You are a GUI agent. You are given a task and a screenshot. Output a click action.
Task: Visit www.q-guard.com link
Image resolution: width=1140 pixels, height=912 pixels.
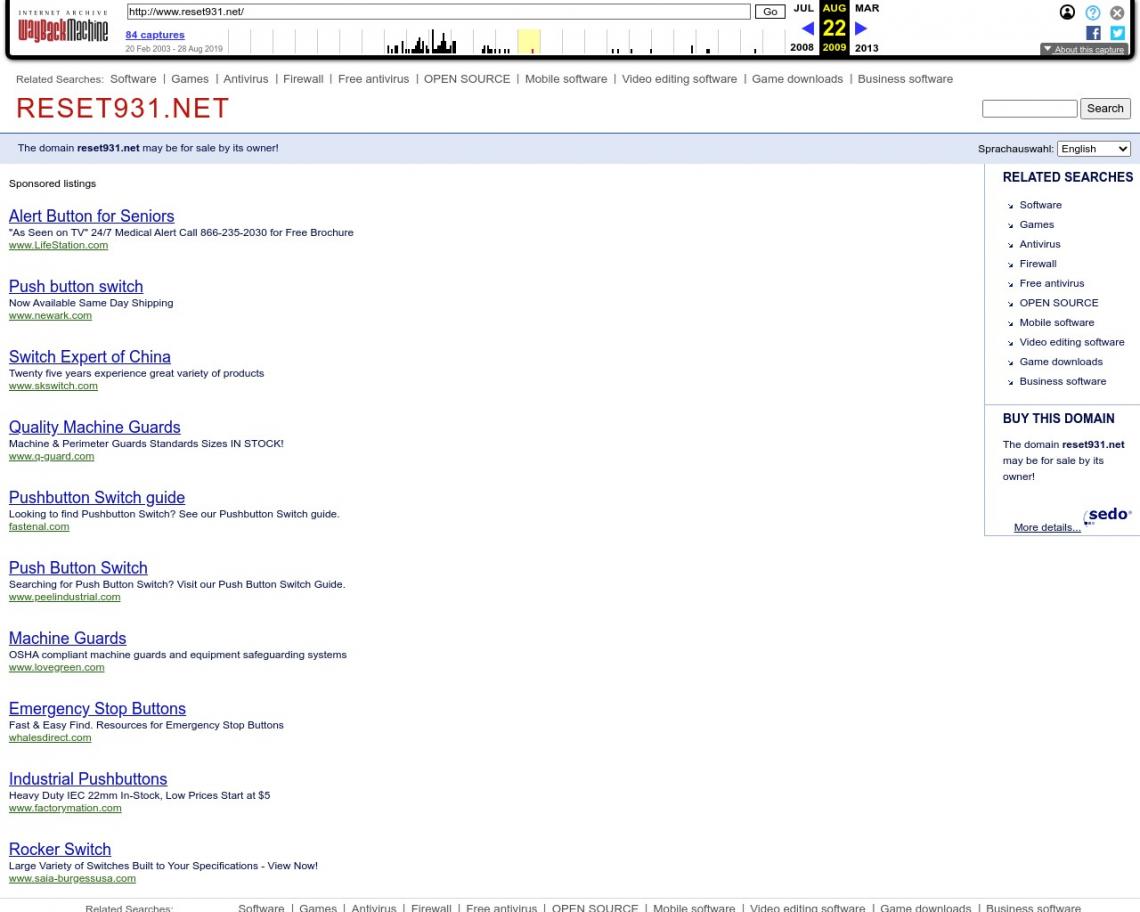pyautogui.click(x=52, y=457)
